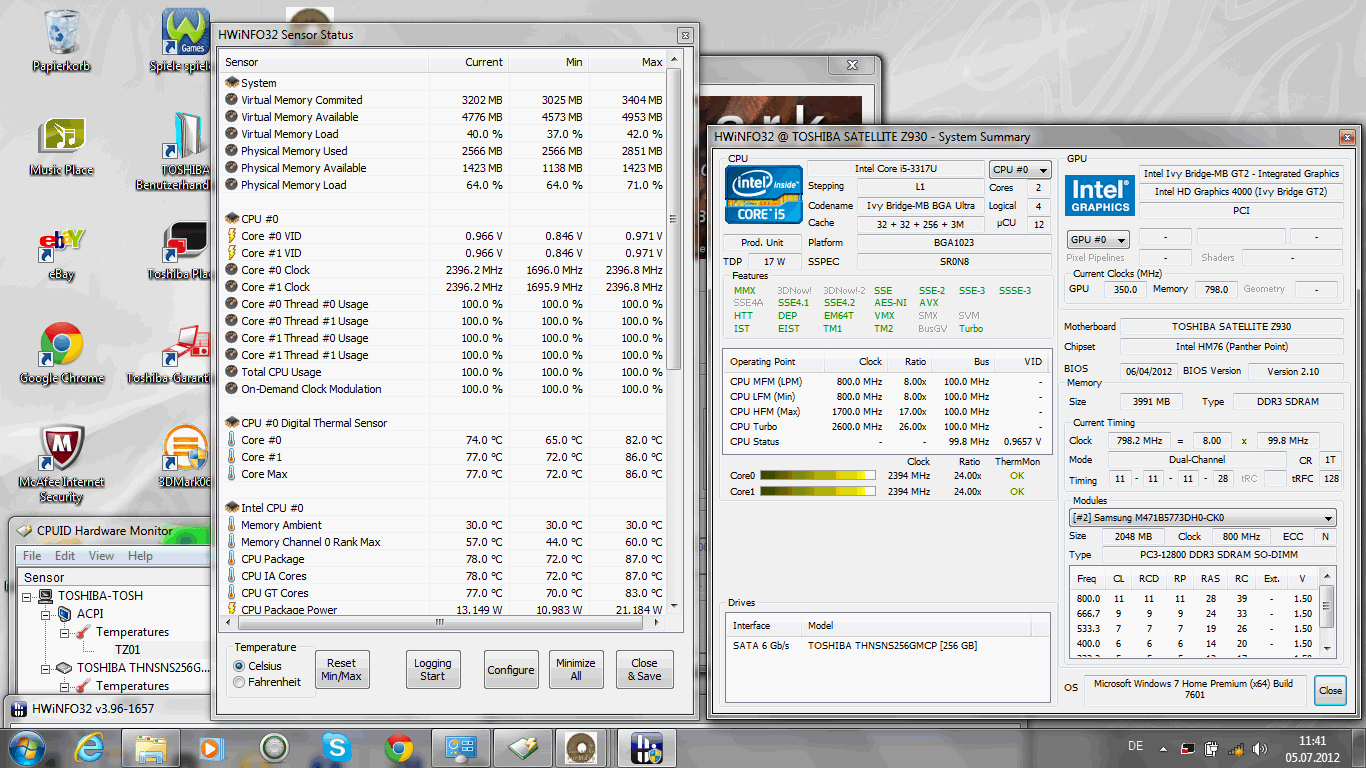Select Fahrenheit temperature unit

tap(239, 682)
